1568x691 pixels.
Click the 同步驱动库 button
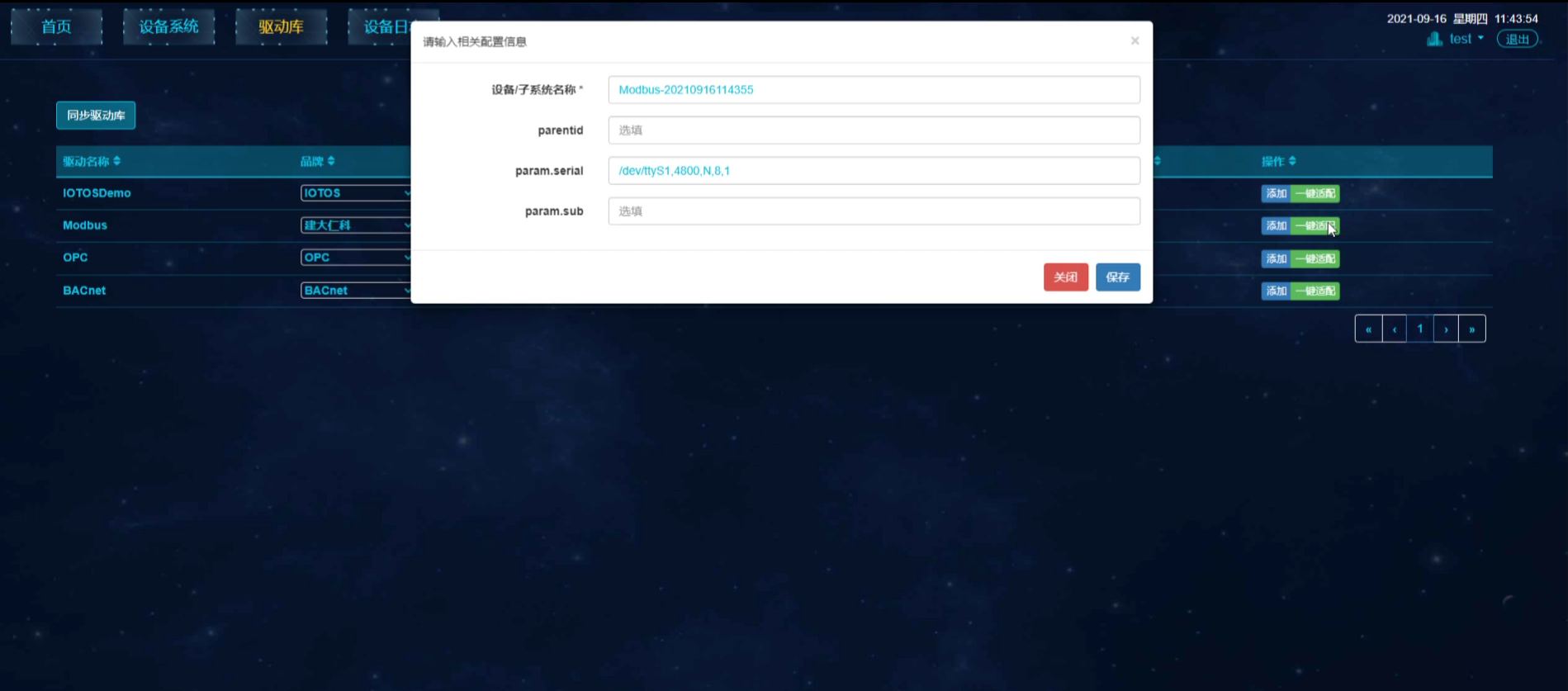[96, 116]
